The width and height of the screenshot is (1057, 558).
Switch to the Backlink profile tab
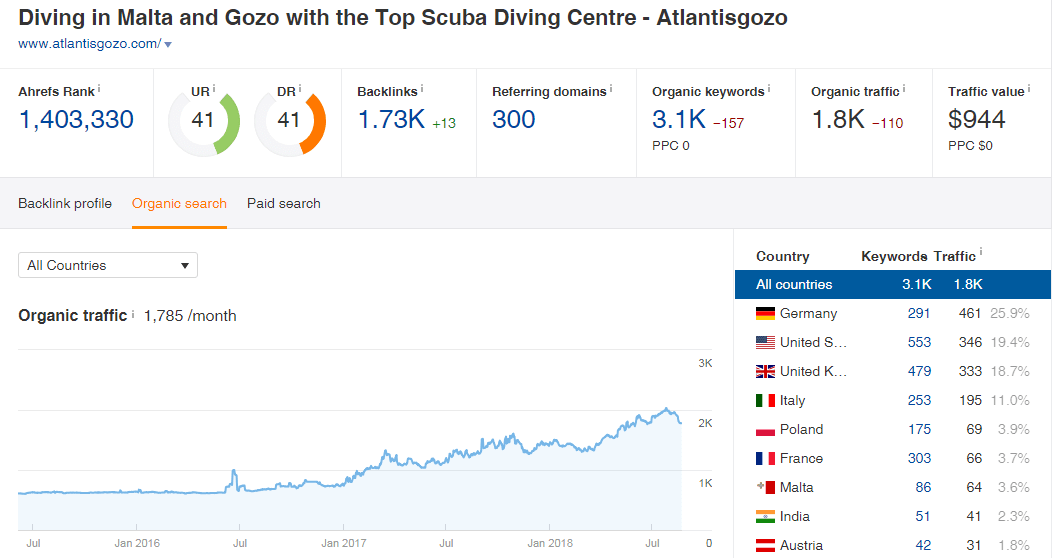pos(65,204)
